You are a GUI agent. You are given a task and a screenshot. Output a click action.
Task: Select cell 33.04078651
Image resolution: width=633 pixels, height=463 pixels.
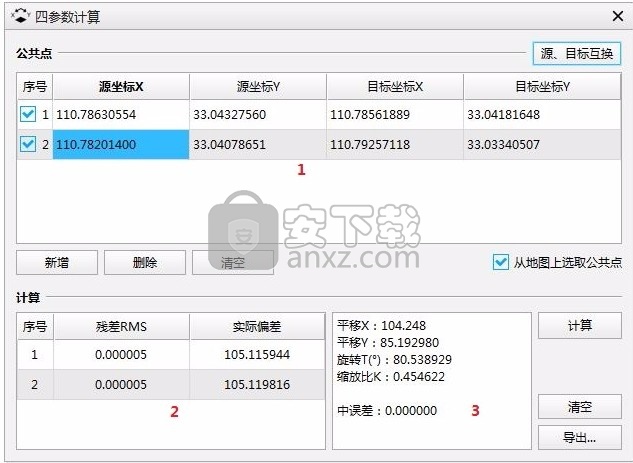tap(258, 145)
